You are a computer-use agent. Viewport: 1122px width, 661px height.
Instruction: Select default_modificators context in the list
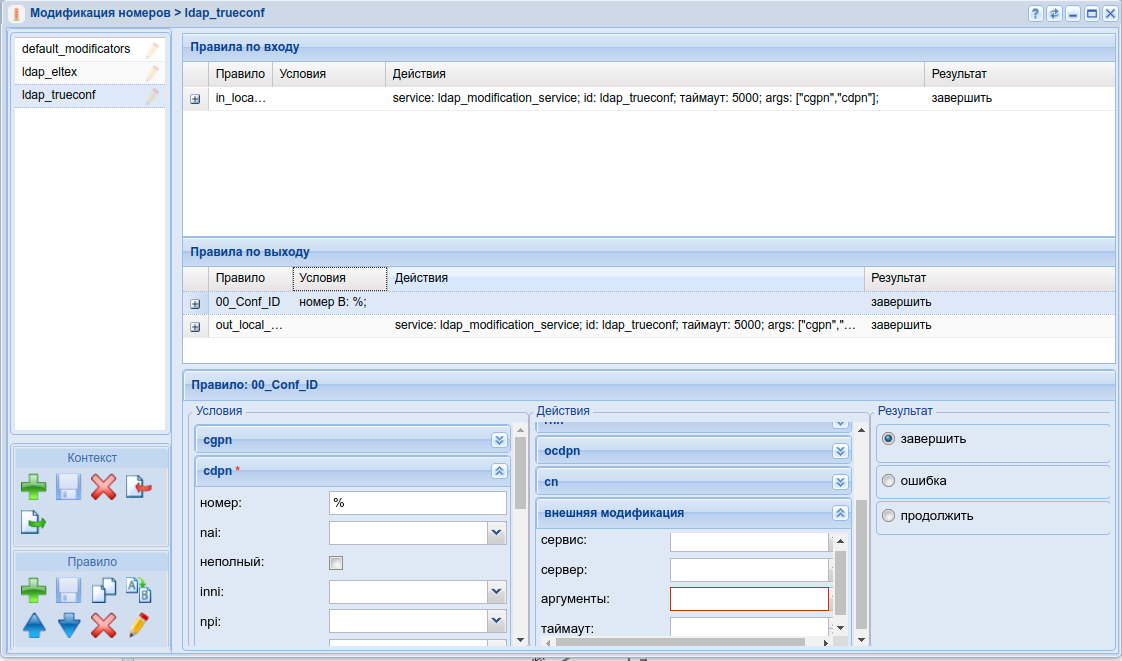point(76,49)
